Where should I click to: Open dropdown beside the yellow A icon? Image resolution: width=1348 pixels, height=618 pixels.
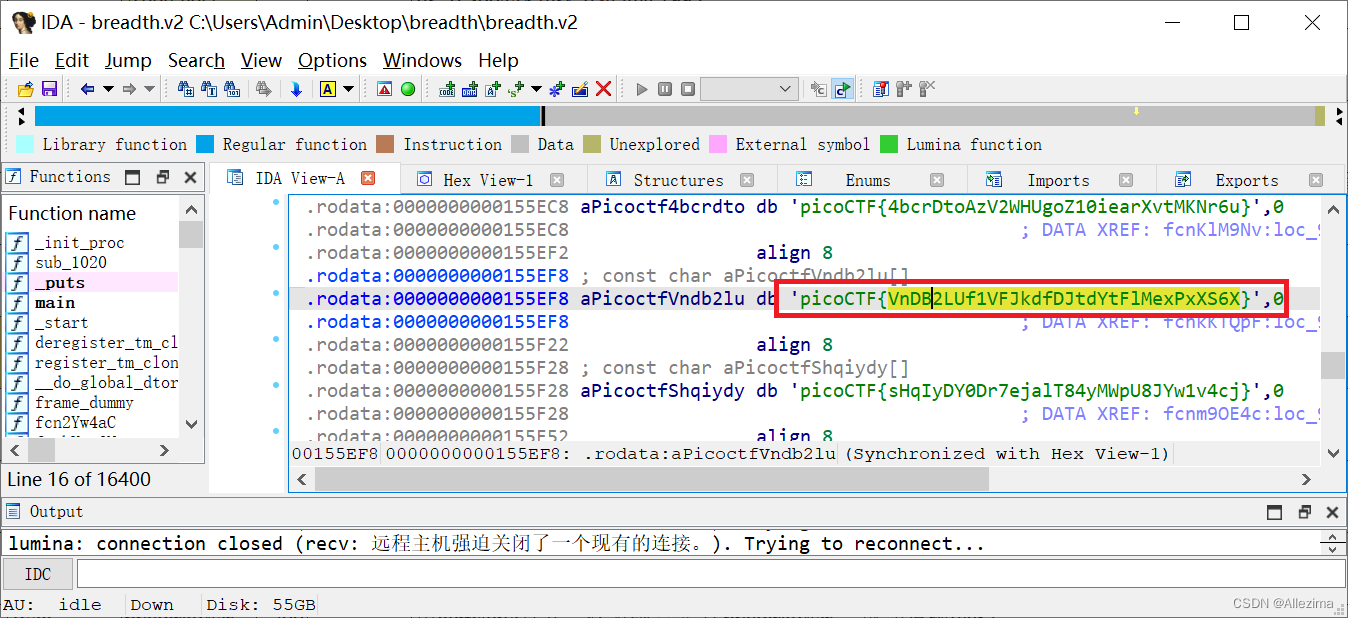pos(348,89)
